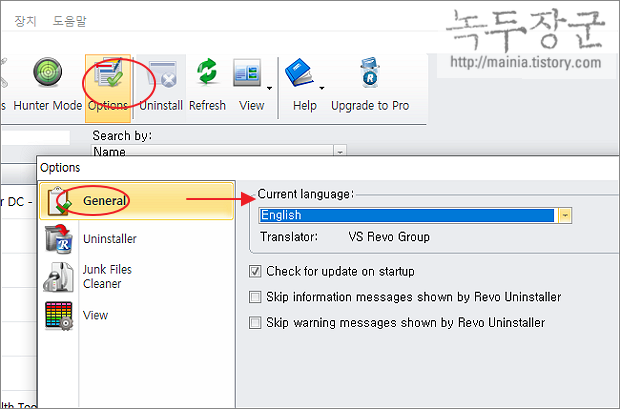This screenshot has height=409, width=620.
Task: Click the View color grid icon
Action: (x=59, y=315)
